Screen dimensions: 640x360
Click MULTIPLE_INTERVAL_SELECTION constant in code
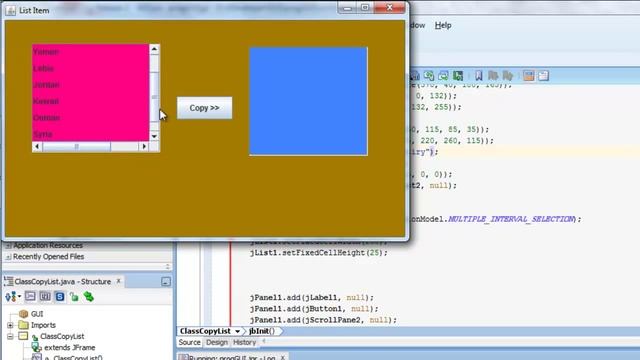(x=511, y=219)
